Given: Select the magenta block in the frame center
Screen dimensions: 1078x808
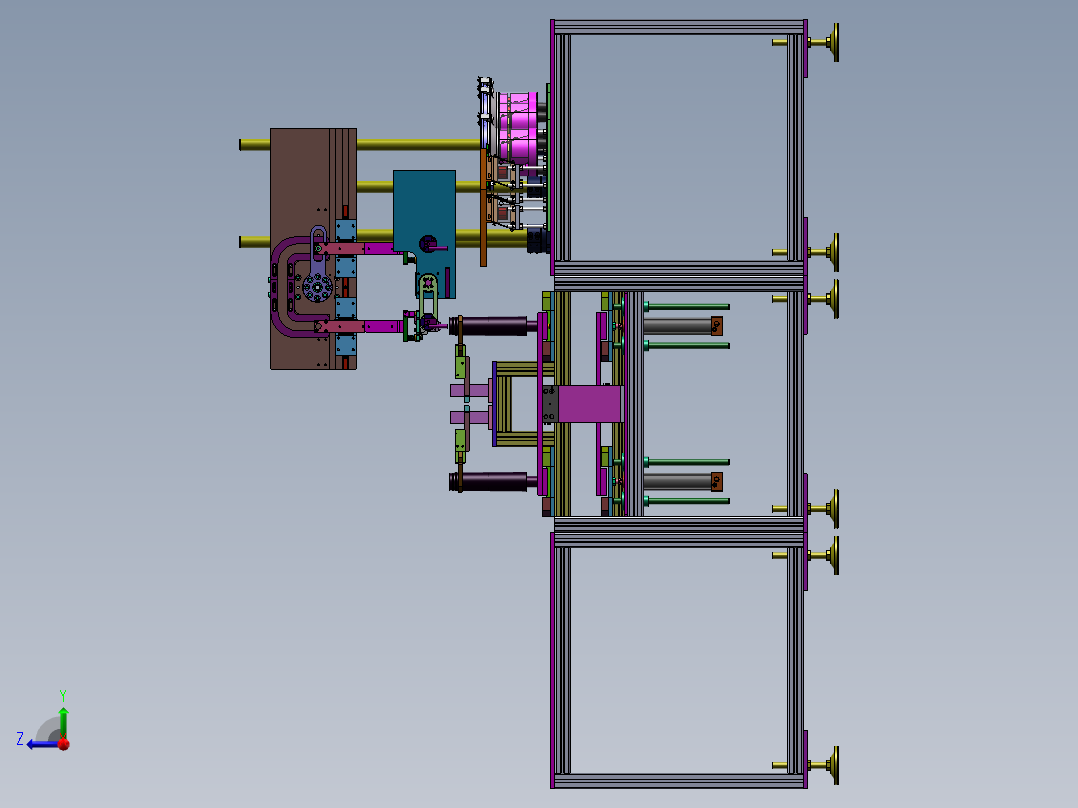Looking at the screenshot, I should (x=589, y=404).
